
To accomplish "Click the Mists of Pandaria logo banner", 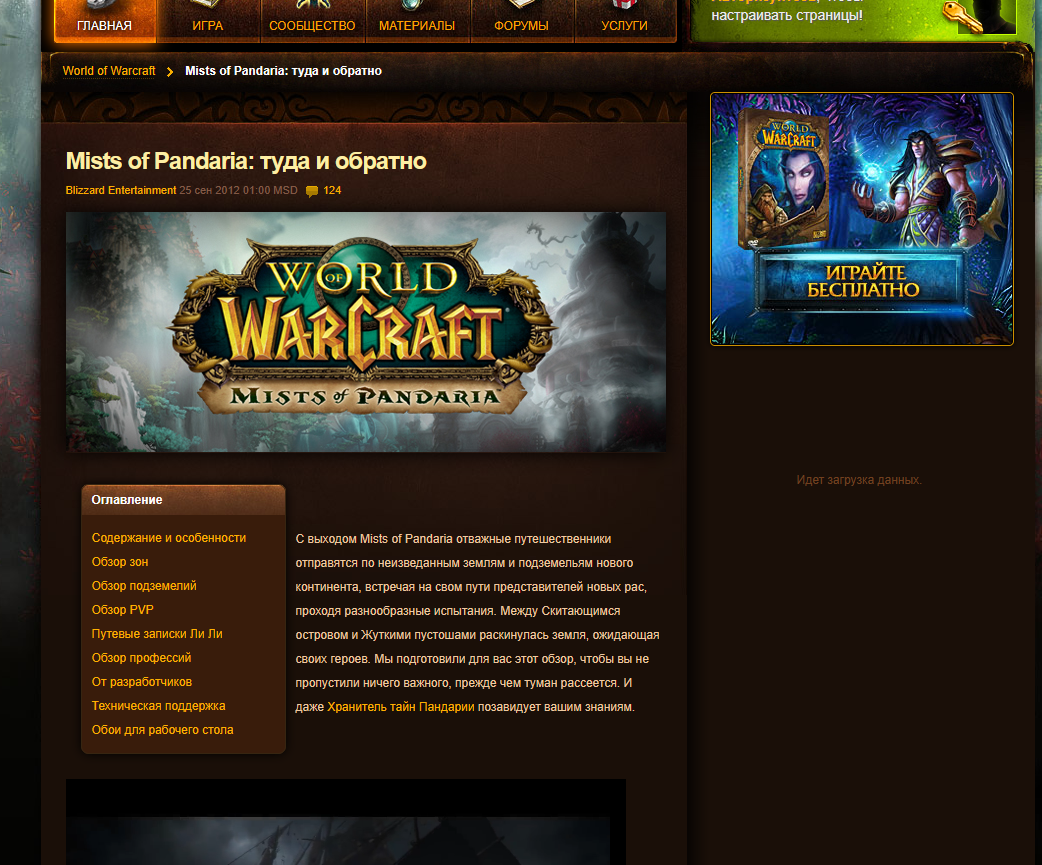I will tap(365, 332).
